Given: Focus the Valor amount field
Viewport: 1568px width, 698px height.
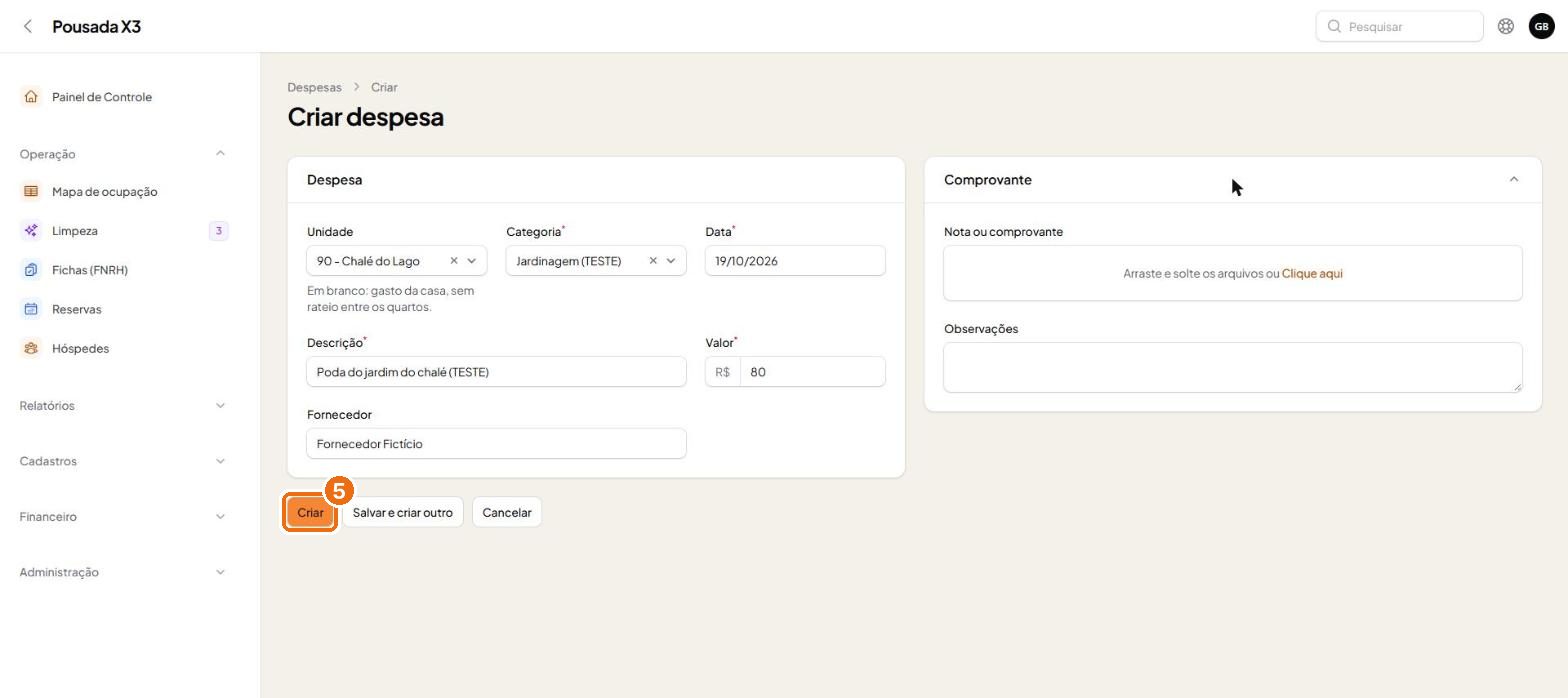Looking at the screenshot, I should (x=812, y=372).
